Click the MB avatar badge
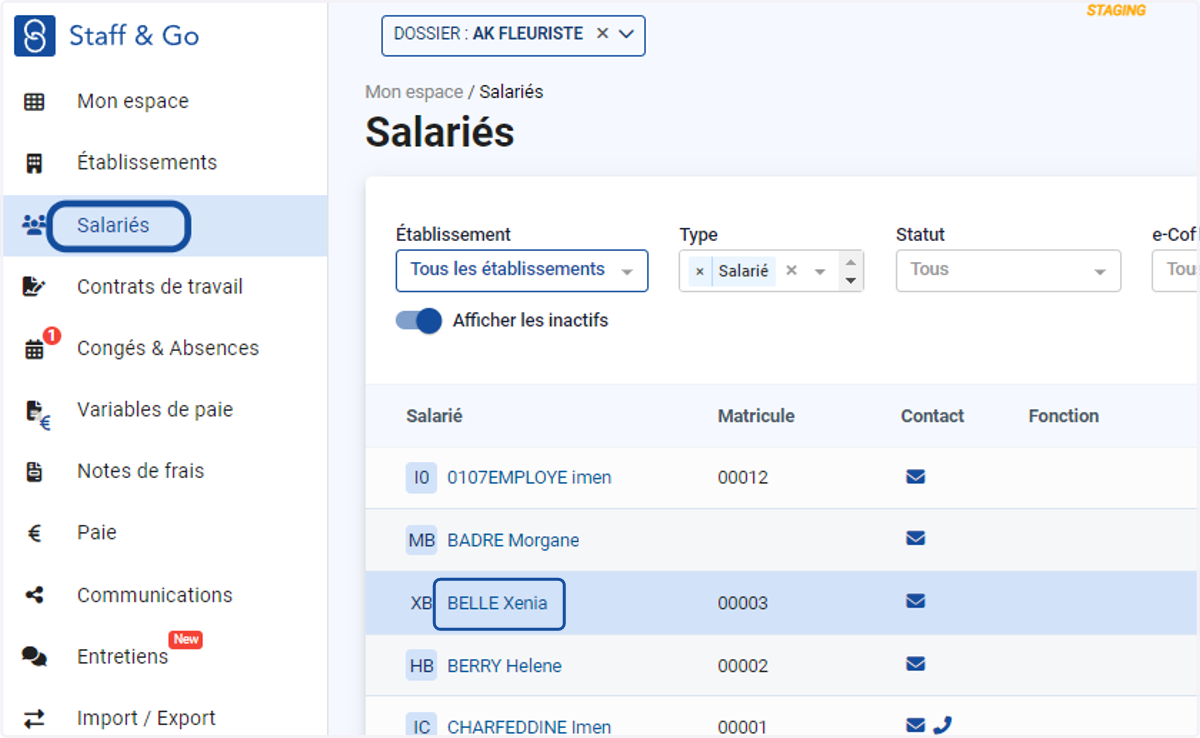 tap(422, 540)
